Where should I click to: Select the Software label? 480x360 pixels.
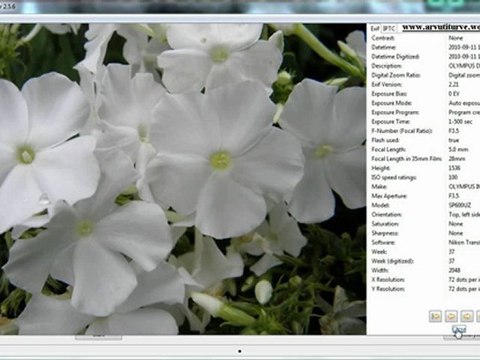click(x=383, y=242)
